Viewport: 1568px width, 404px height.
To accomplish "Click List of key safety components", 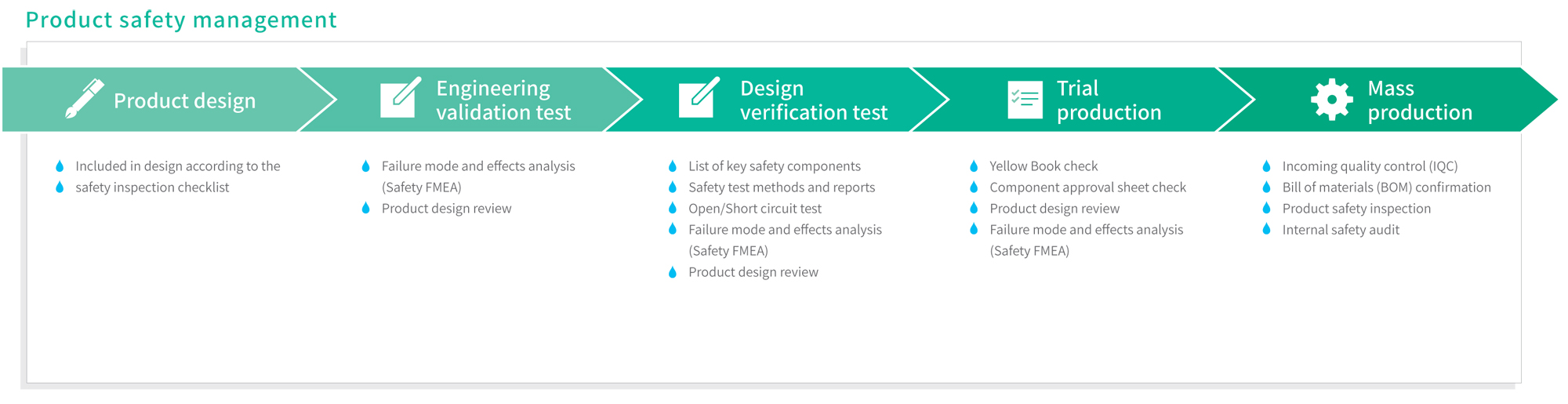I will click(775, 166).
